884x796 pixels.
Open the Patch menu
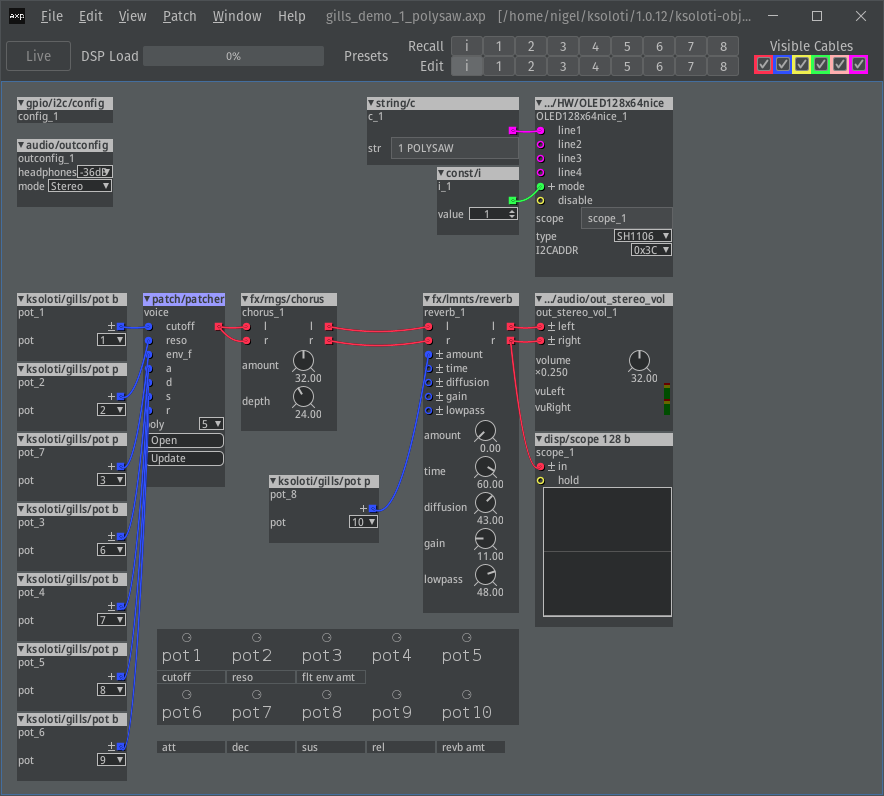tap(180, 16)
